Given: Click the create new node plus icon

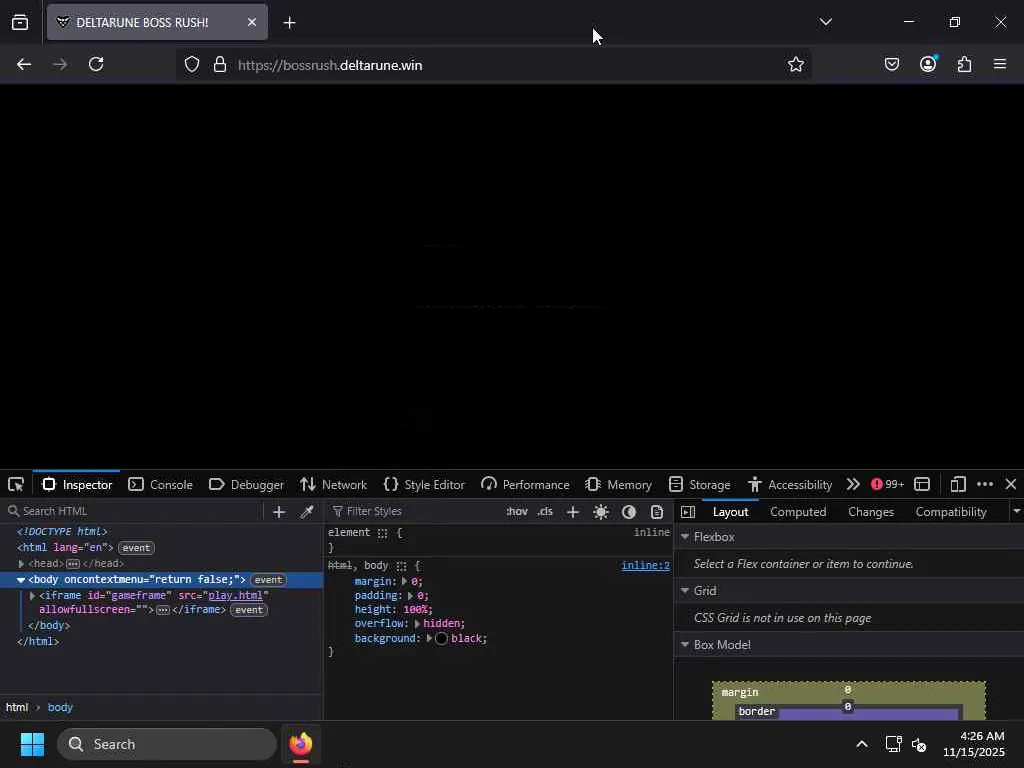Looking at the screenshot, I should (x=279, y=511).
